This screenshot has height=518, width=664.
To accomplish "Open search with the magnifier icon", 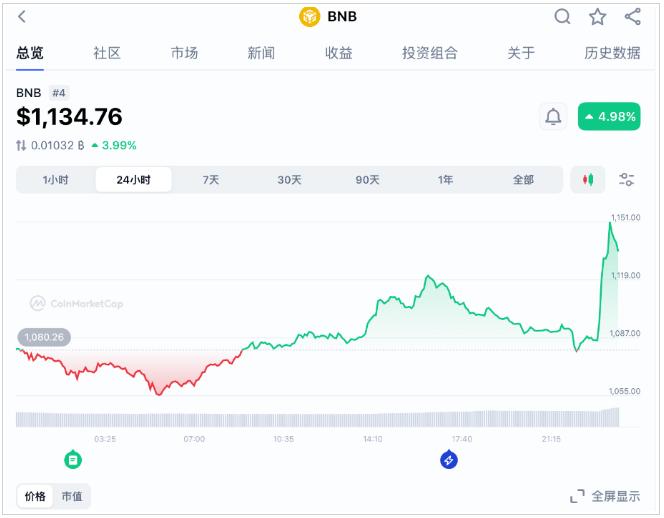I will tap(563, 17).
